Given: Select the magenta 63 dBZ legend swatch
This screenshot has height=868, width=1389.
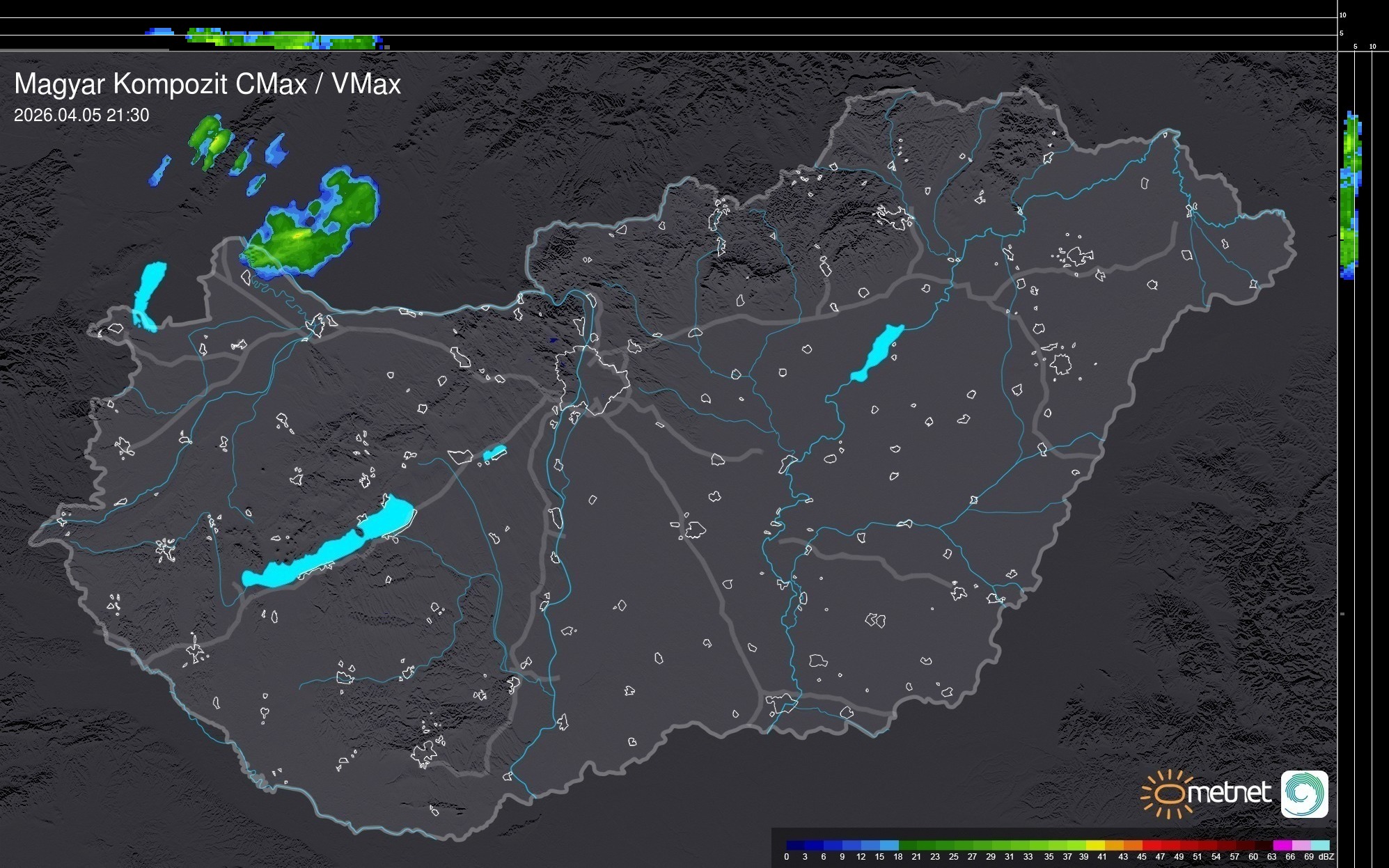Looking at the screenshot, I should click(1282, 845).
